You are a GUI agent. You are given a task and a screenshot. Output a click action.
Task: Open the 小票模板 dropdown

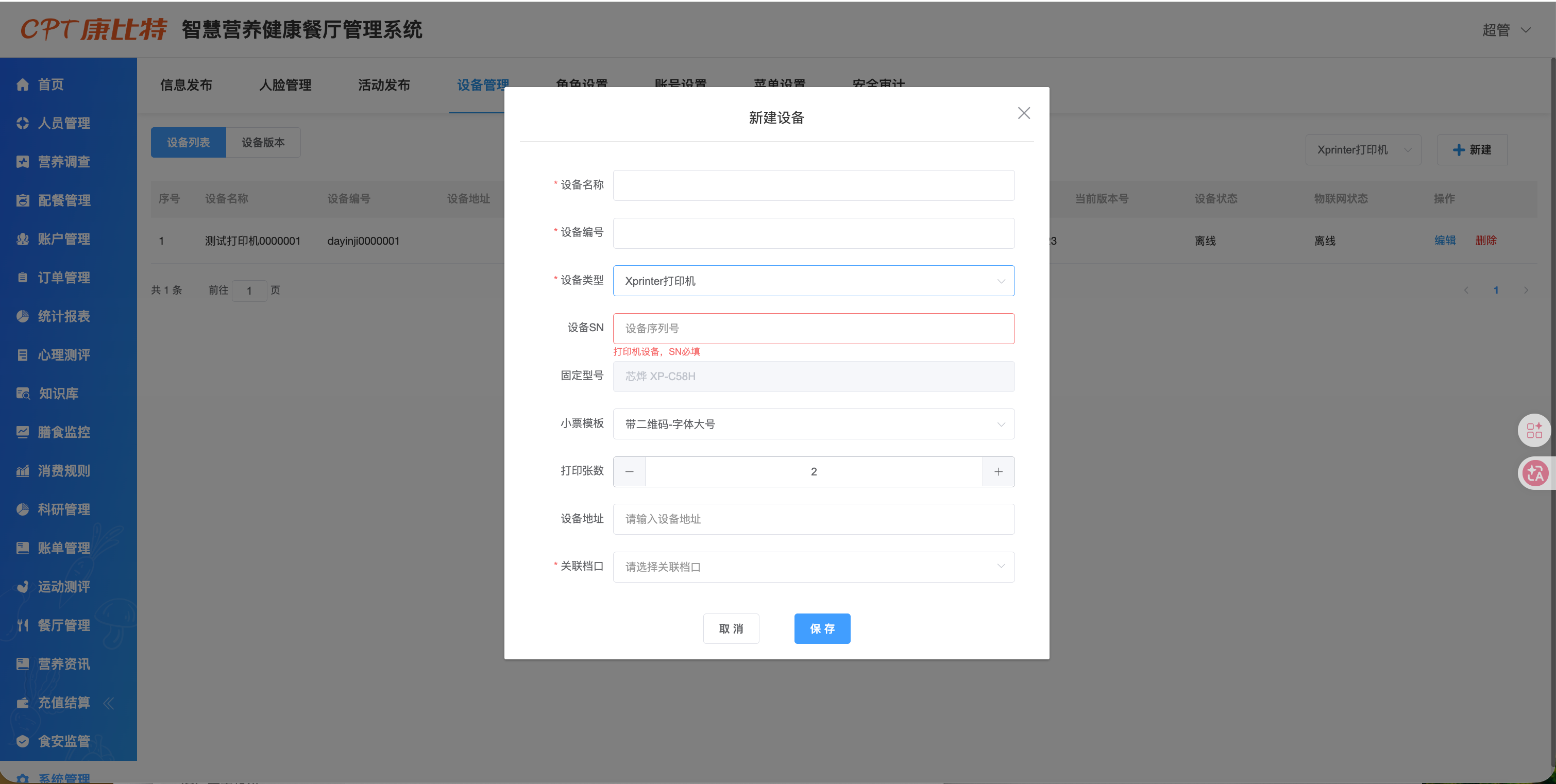[x=814, y=424]
